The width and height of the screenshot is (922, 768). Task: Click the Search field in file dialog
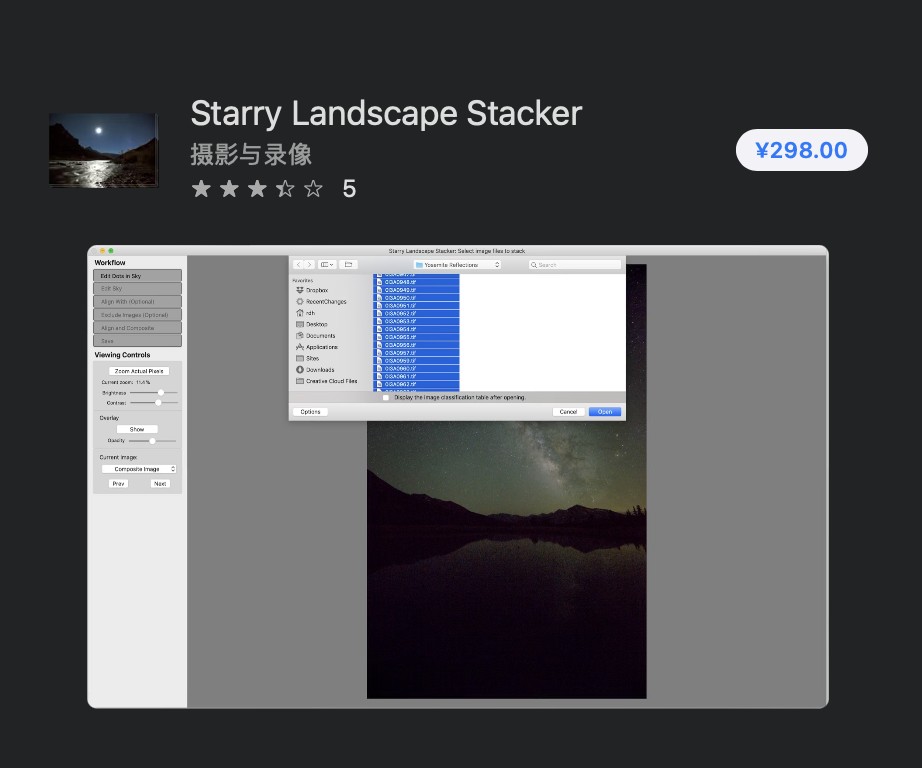[x=574, y=265]
